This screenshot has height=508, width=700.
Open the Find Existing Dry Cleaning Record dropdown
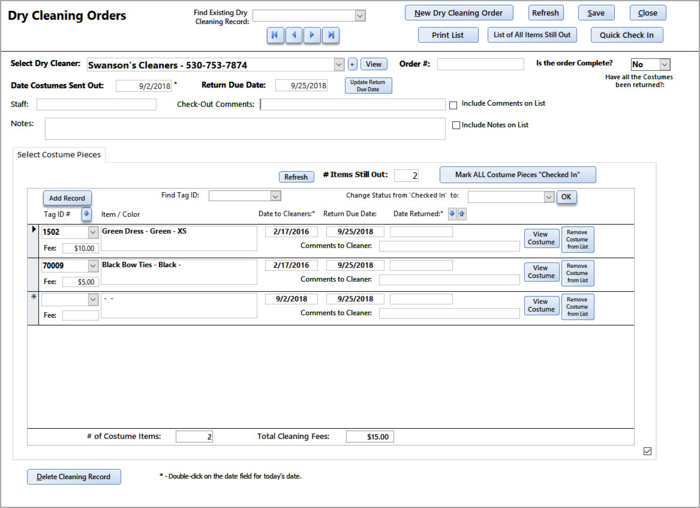click(360, 16)
